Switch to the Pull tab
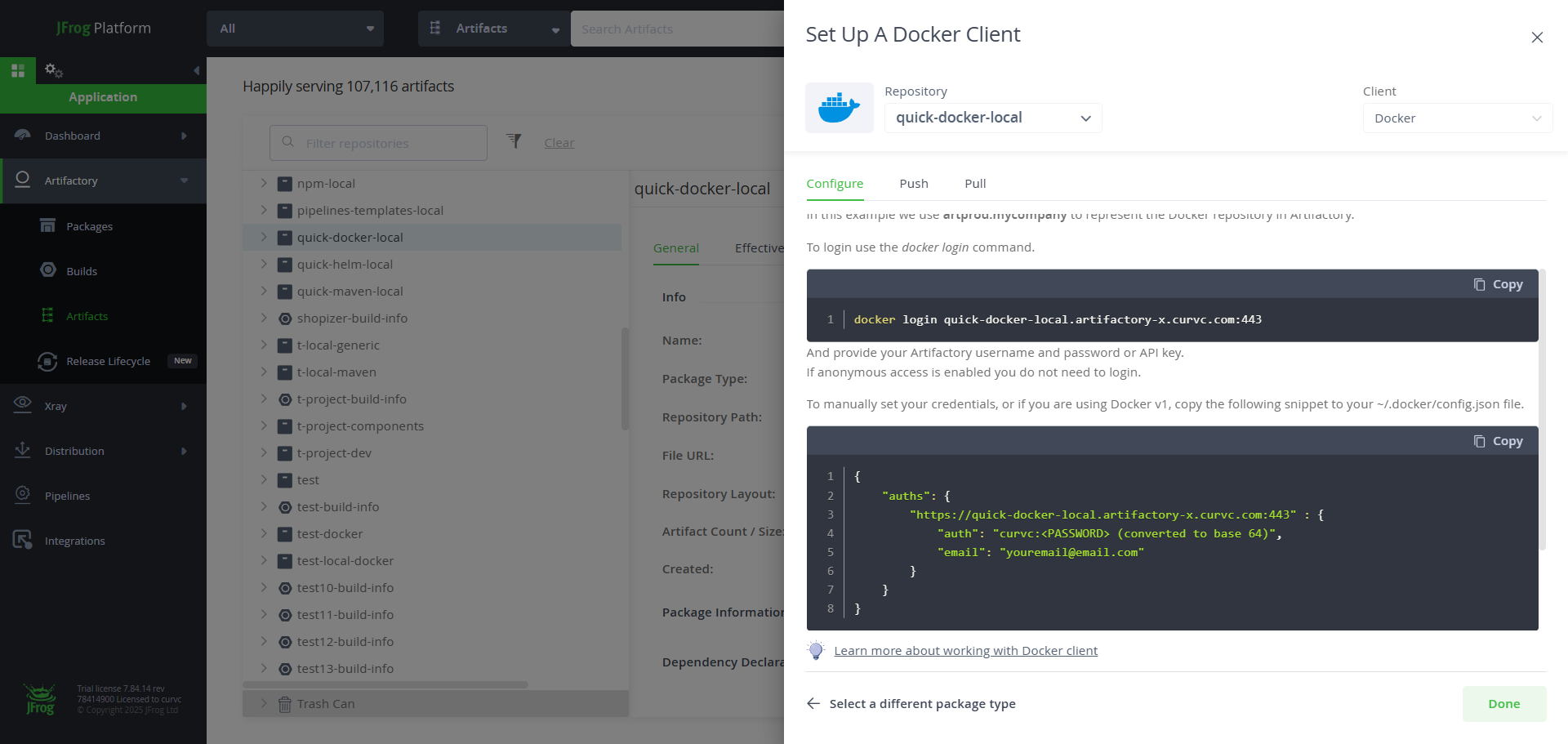 pyautogui.click(x=975, y=184)
